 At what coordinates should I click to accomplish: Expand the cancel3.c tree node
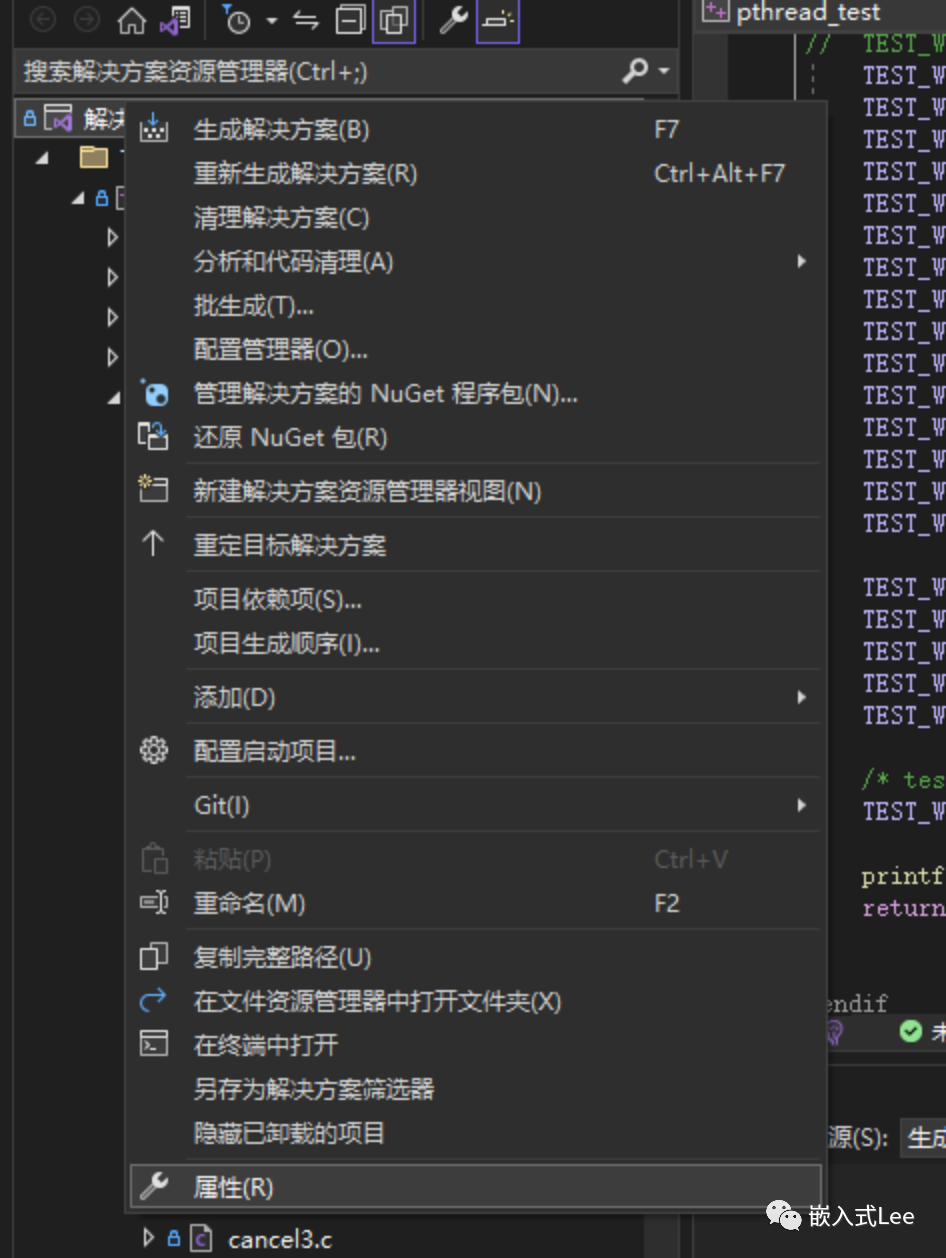coord(148,1238)
